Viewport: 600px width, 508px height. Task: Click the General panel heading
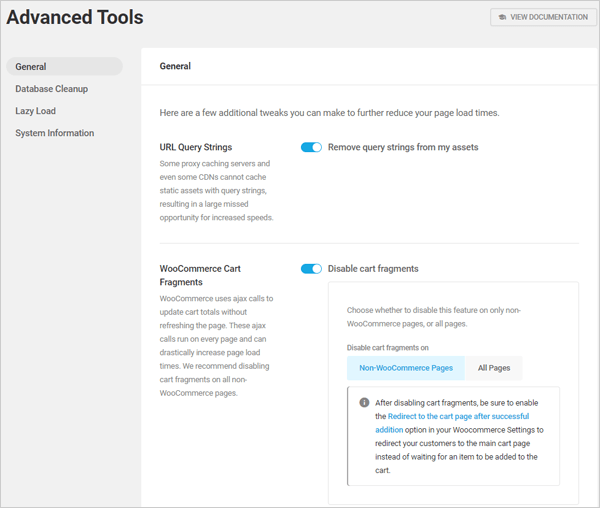point(175,66)
